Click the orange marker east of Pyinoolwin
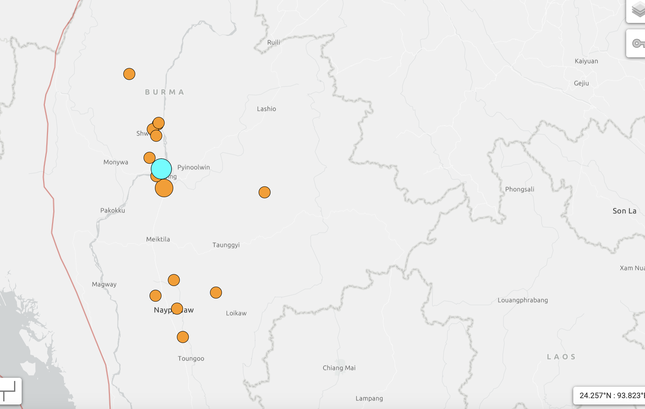The image size is (645, 409). click(x=264, y=192)
